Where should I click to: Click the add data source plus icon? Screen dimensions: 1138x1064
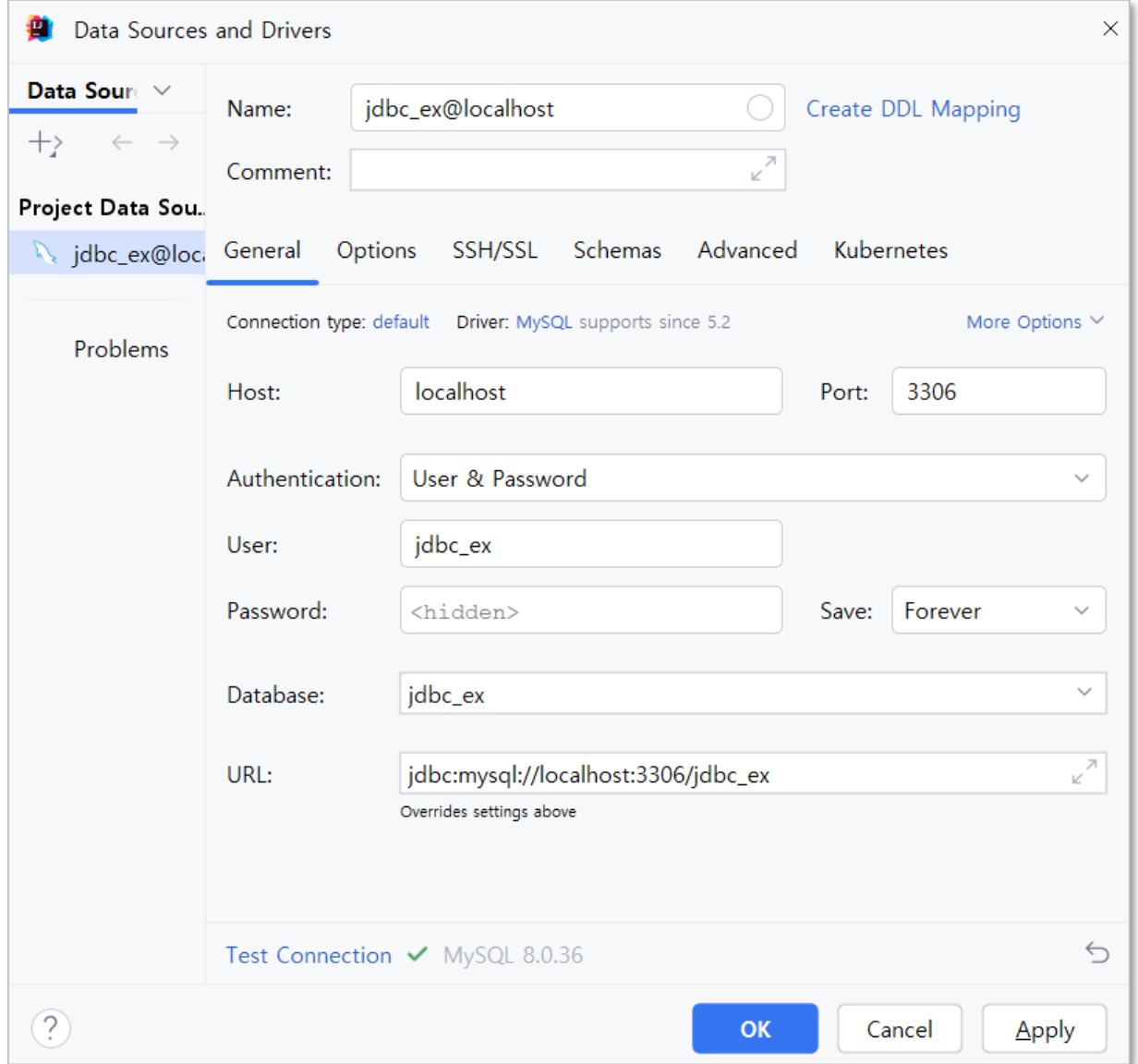click(x=44, y=143)
